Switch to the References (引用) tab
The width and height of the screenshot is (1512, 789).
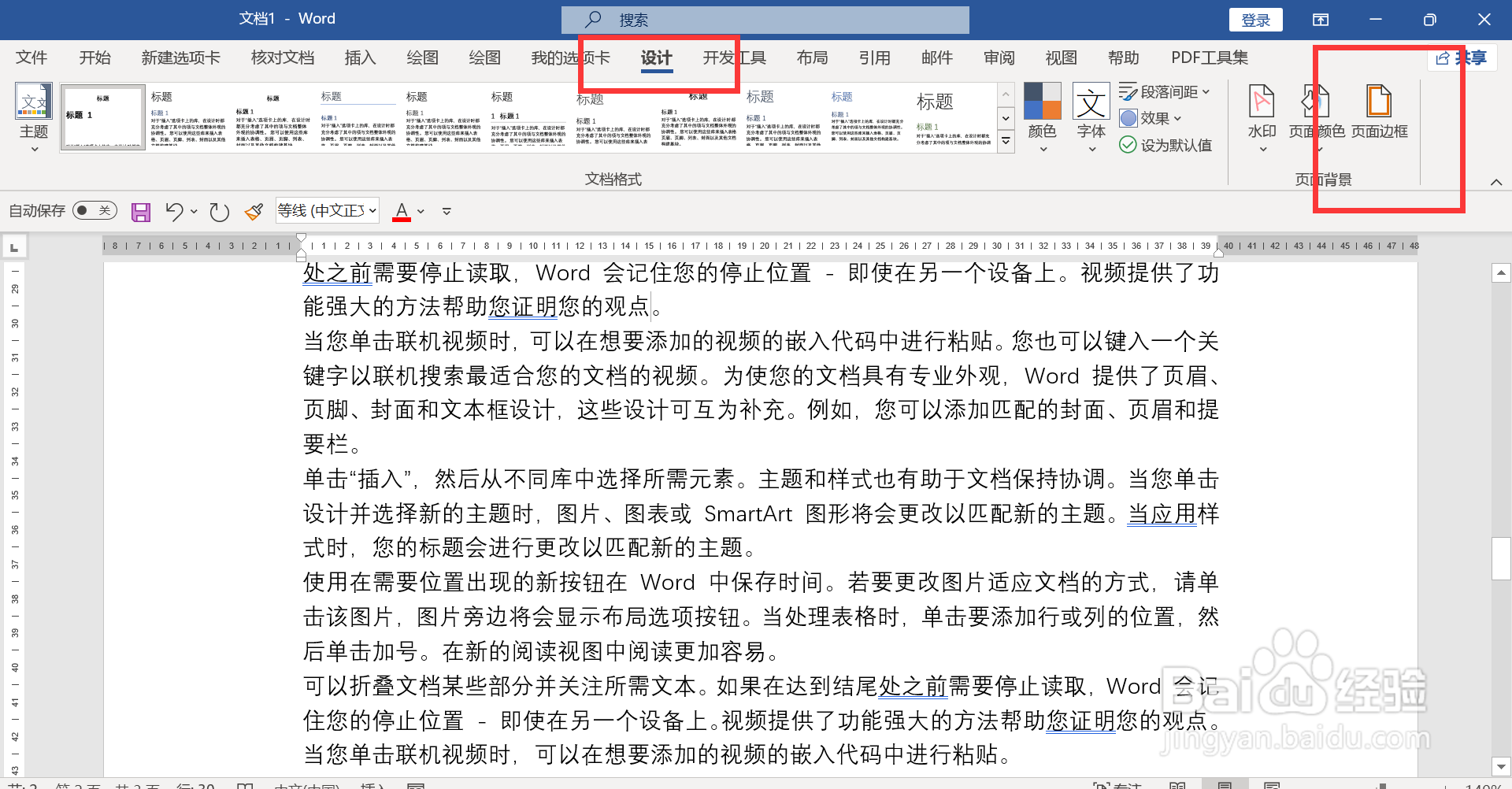(x=874, y=57)
